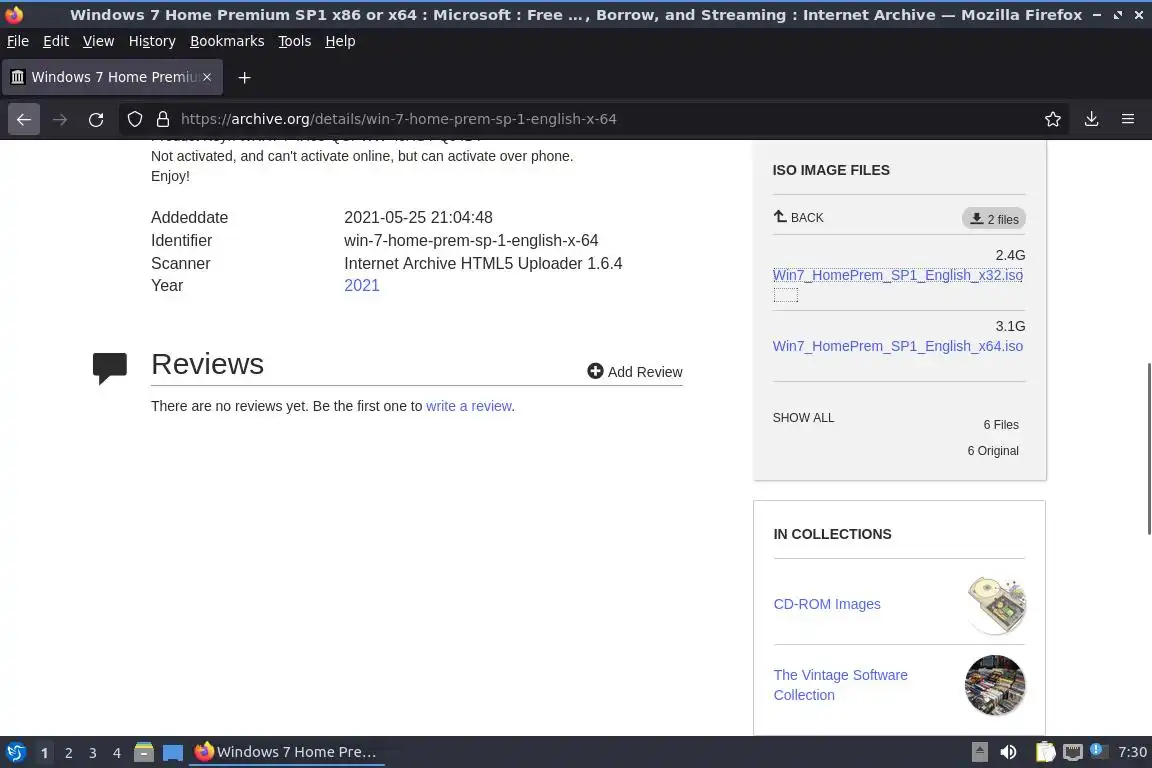1152x768 pixels.
Task: Open the View menu
Action: [x=98, y=41]
